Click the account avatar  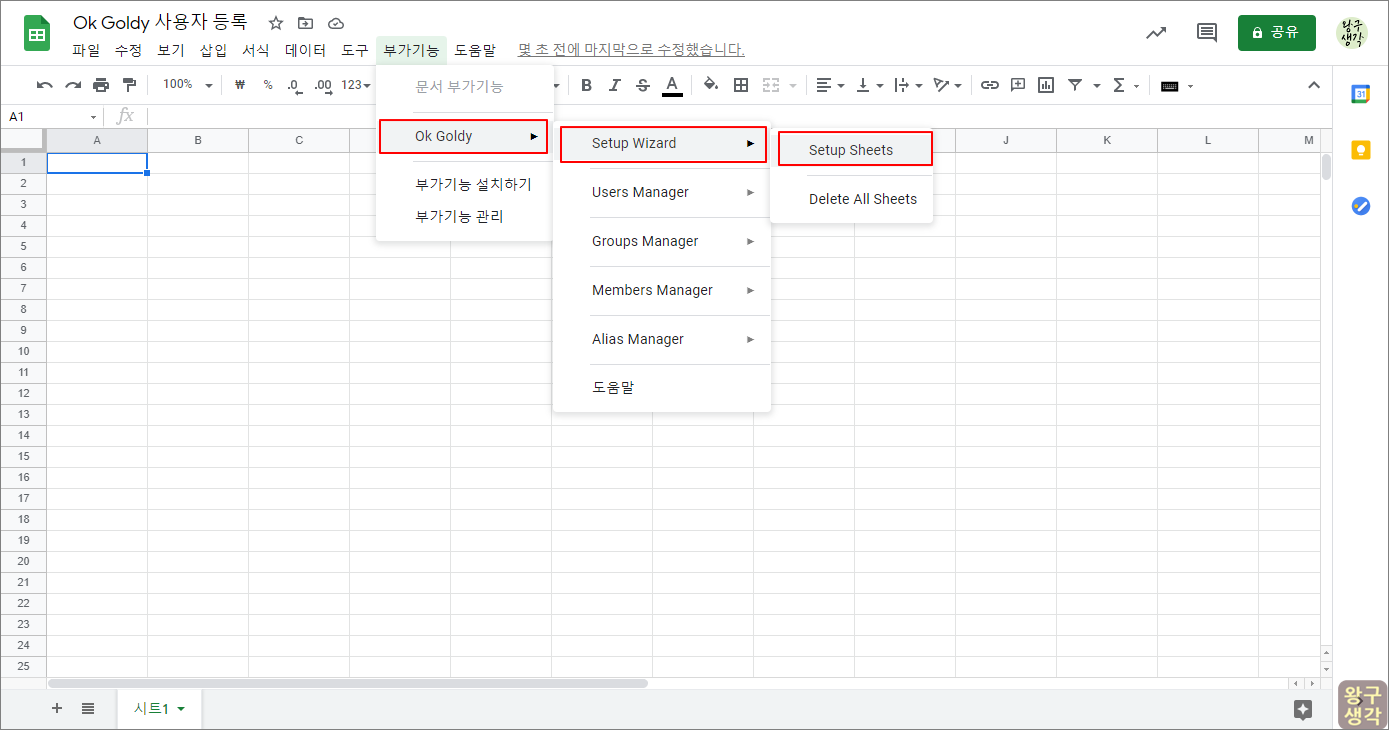tap(1352, 32)
